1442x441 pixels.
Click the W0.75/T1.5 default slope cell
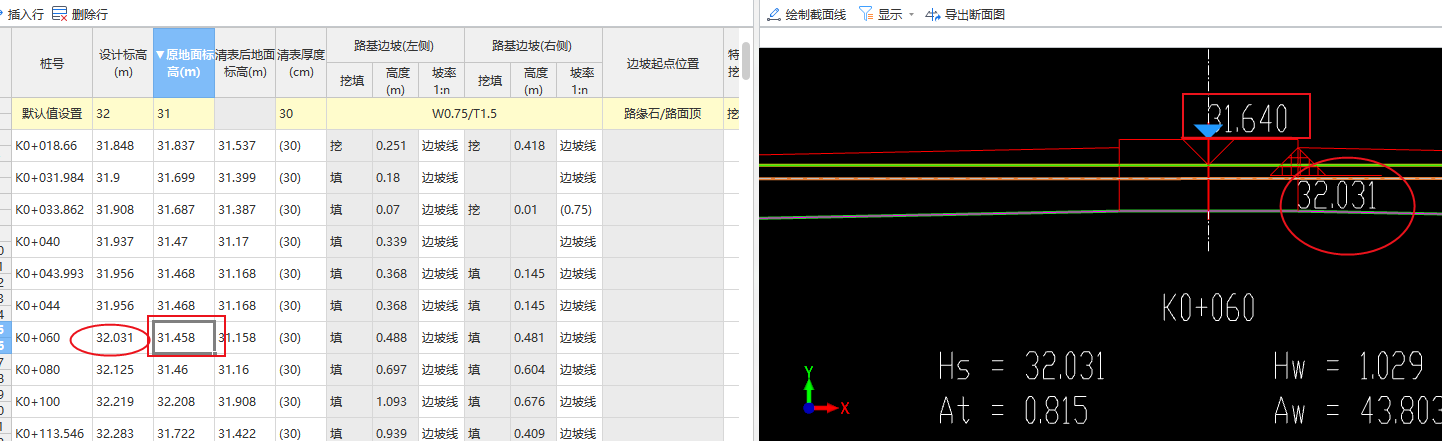click(465, 114)
